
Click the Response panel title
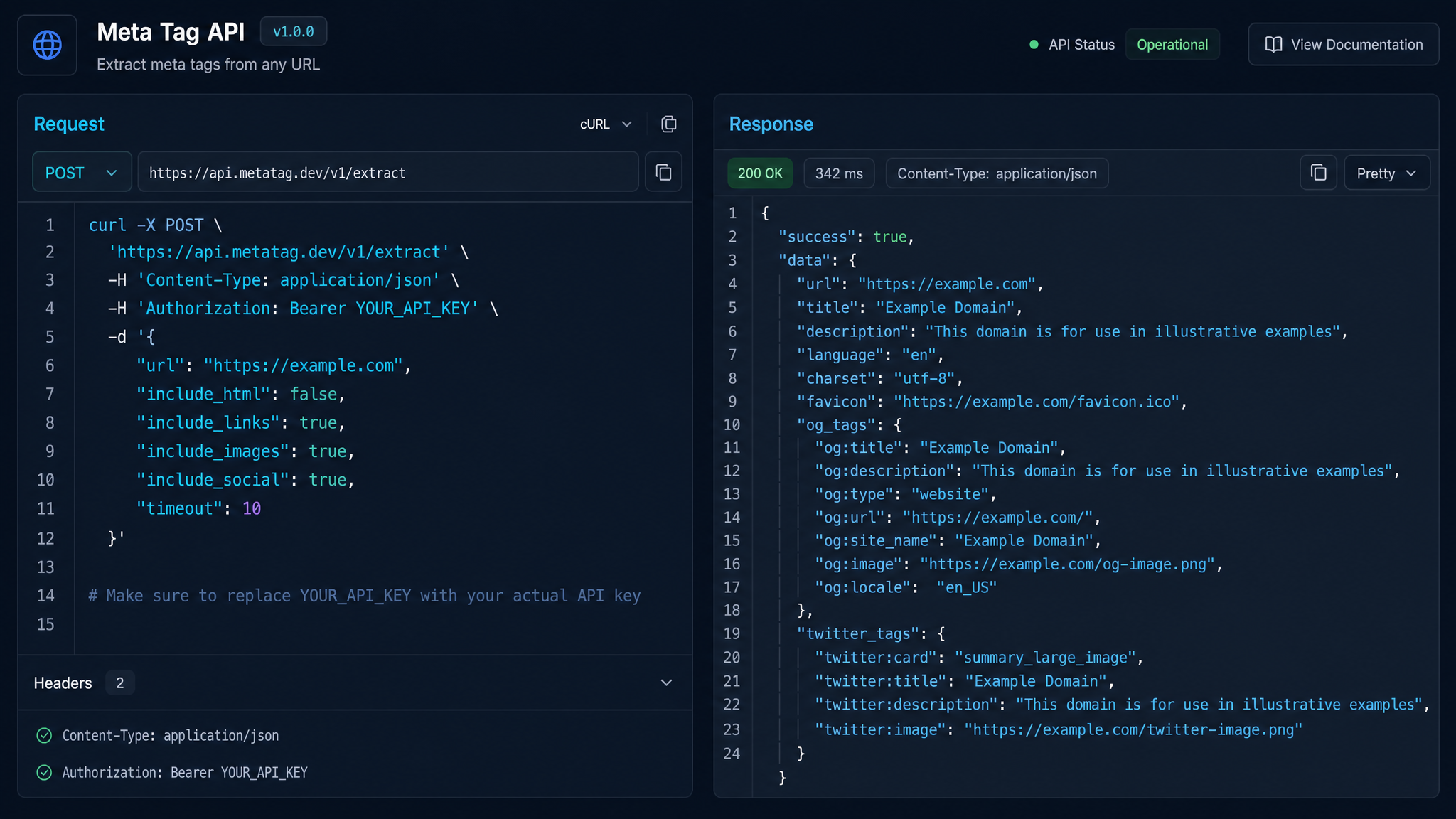(x=771, y=124)
